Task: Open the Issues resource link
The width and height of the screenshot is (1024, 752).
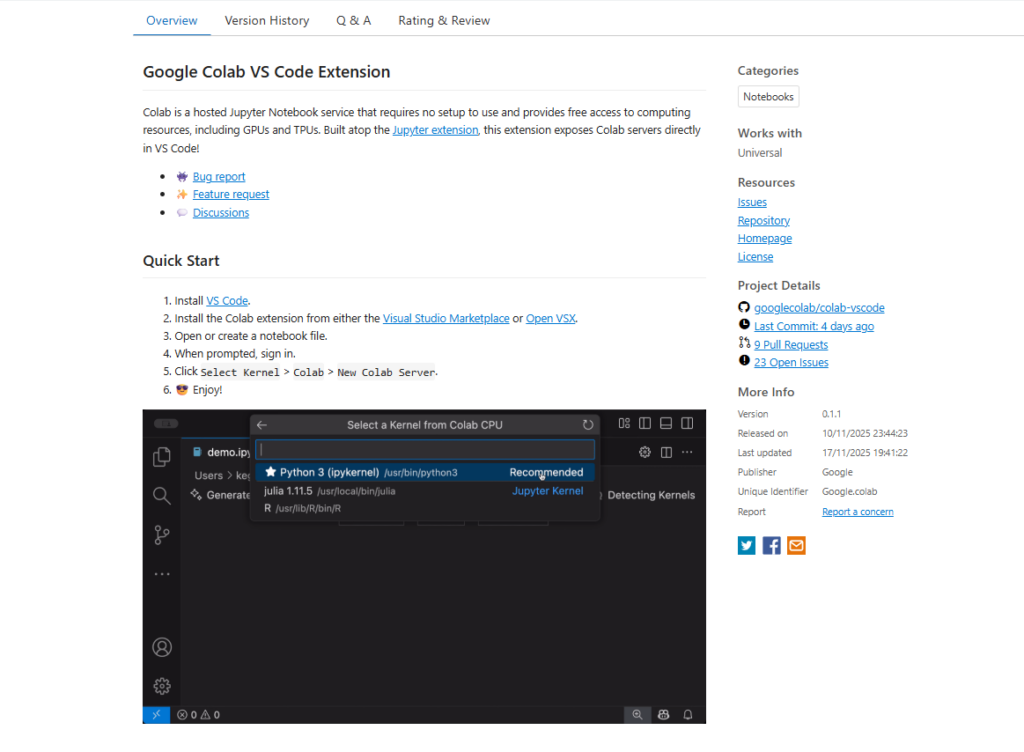Action: coord(752,202)
